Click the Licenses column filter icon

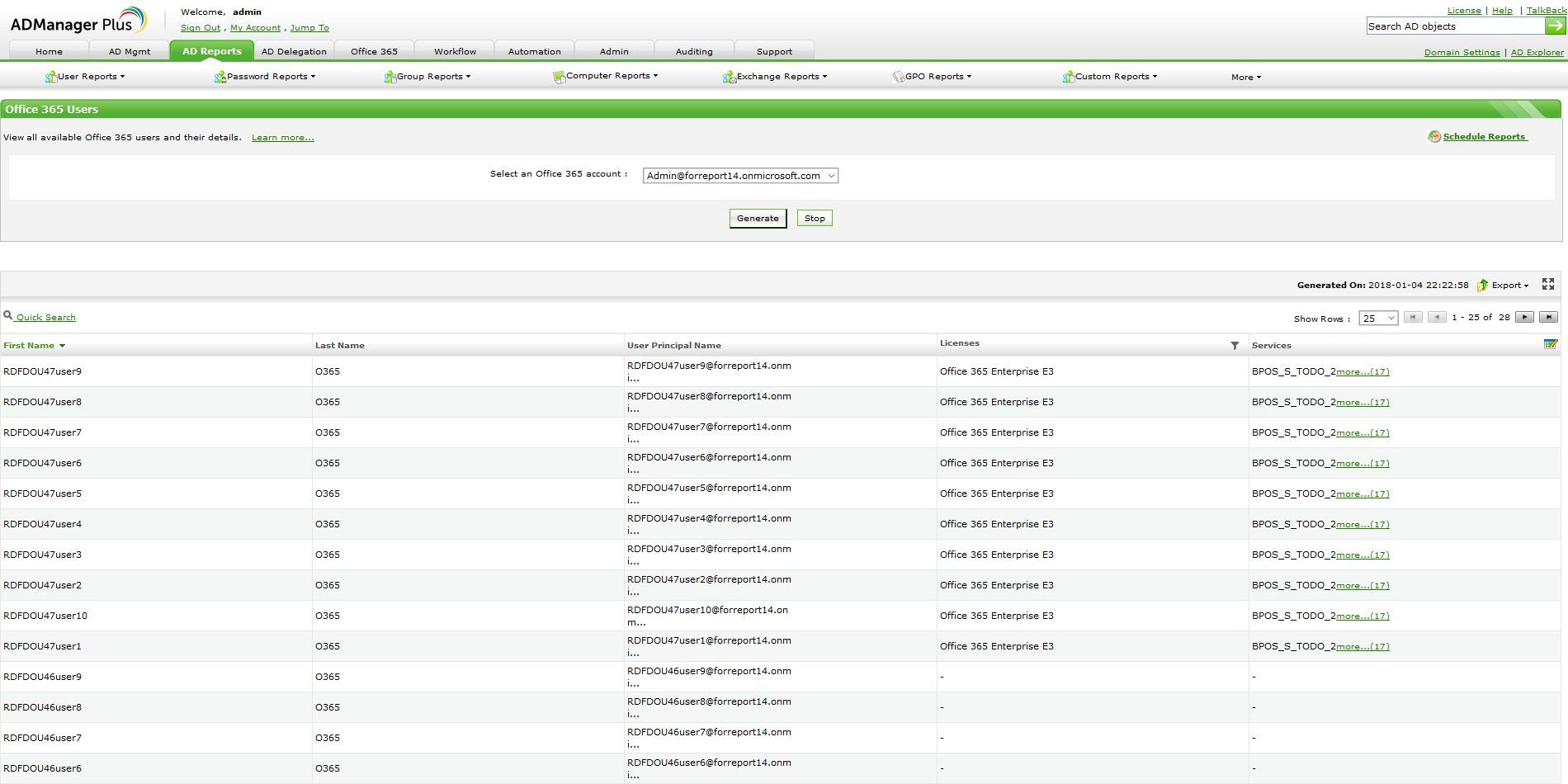(1235, 346)
